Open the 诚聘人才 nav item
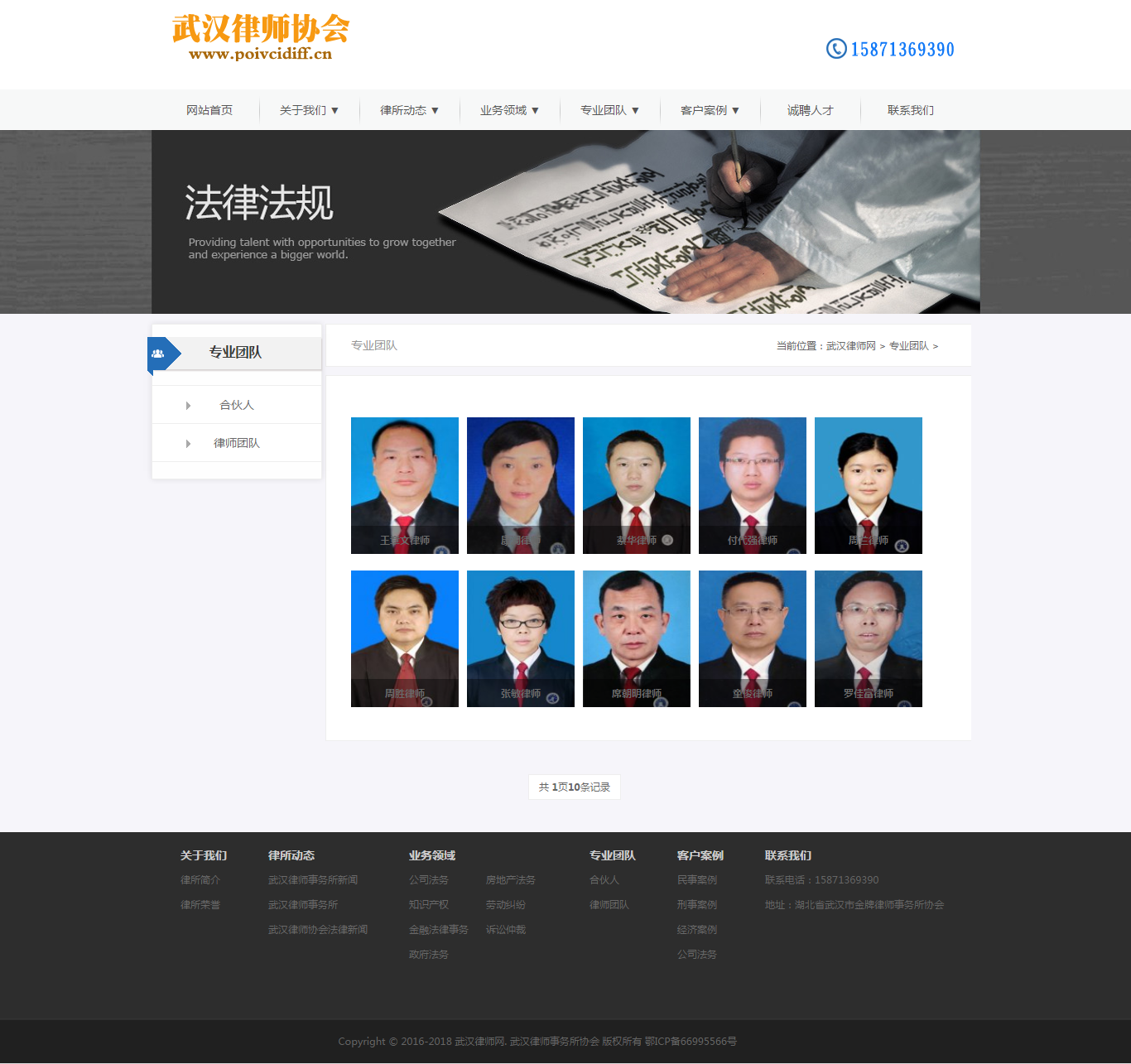1131x1064 pixels. tap(811, 110)
